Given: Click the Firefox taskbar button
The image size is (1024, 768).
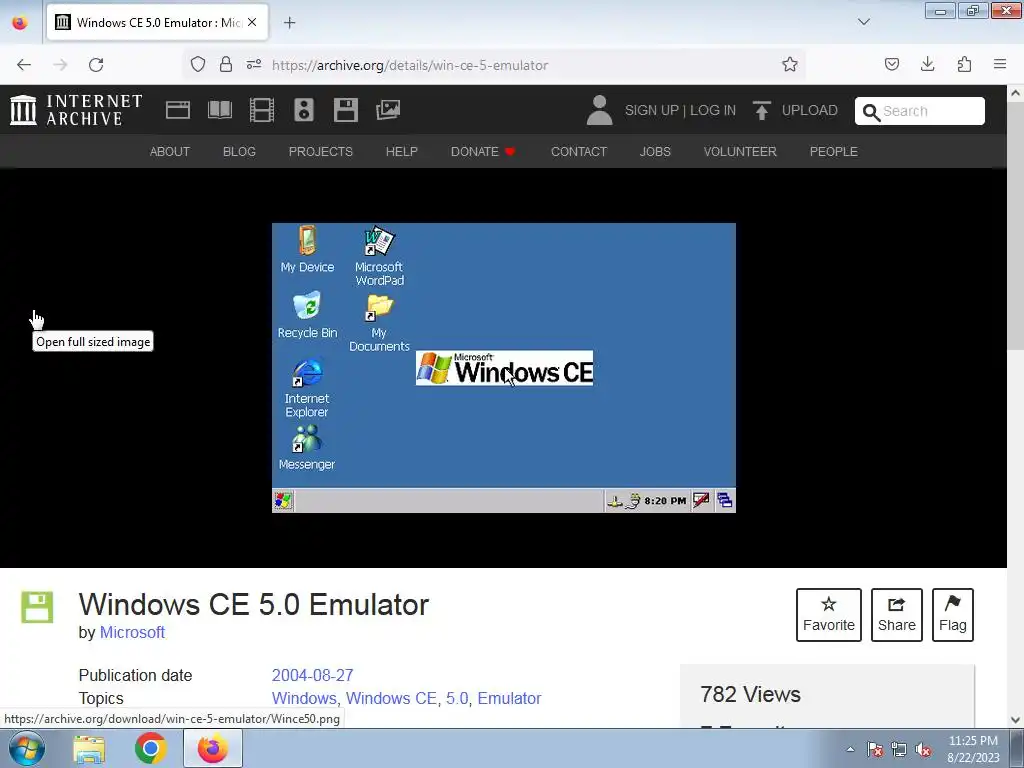Looking at the screenshot, I should click(213, 748).
